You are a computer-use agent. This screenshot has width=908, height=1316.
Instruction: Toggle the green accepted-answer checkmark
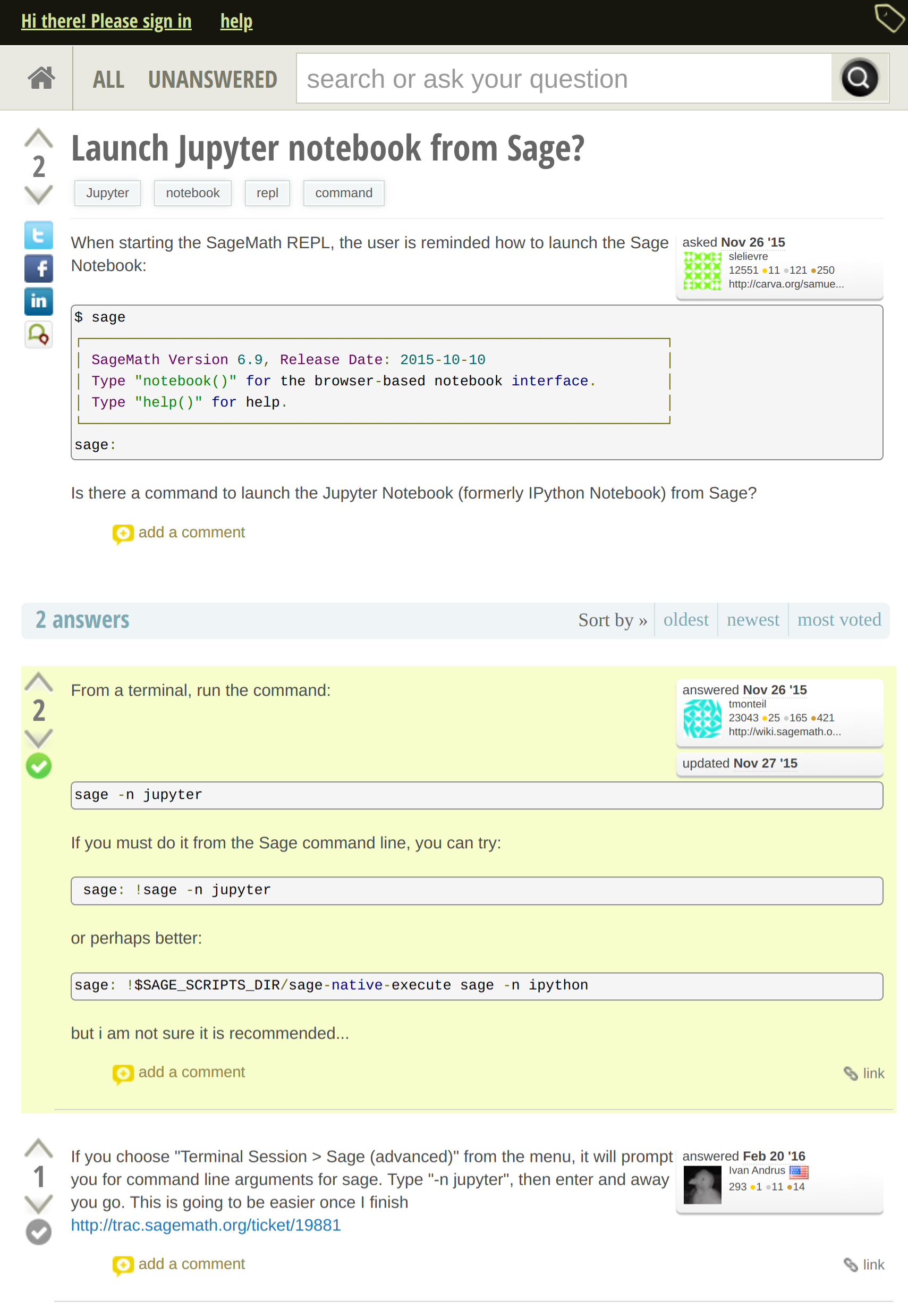tap(38, 765)
